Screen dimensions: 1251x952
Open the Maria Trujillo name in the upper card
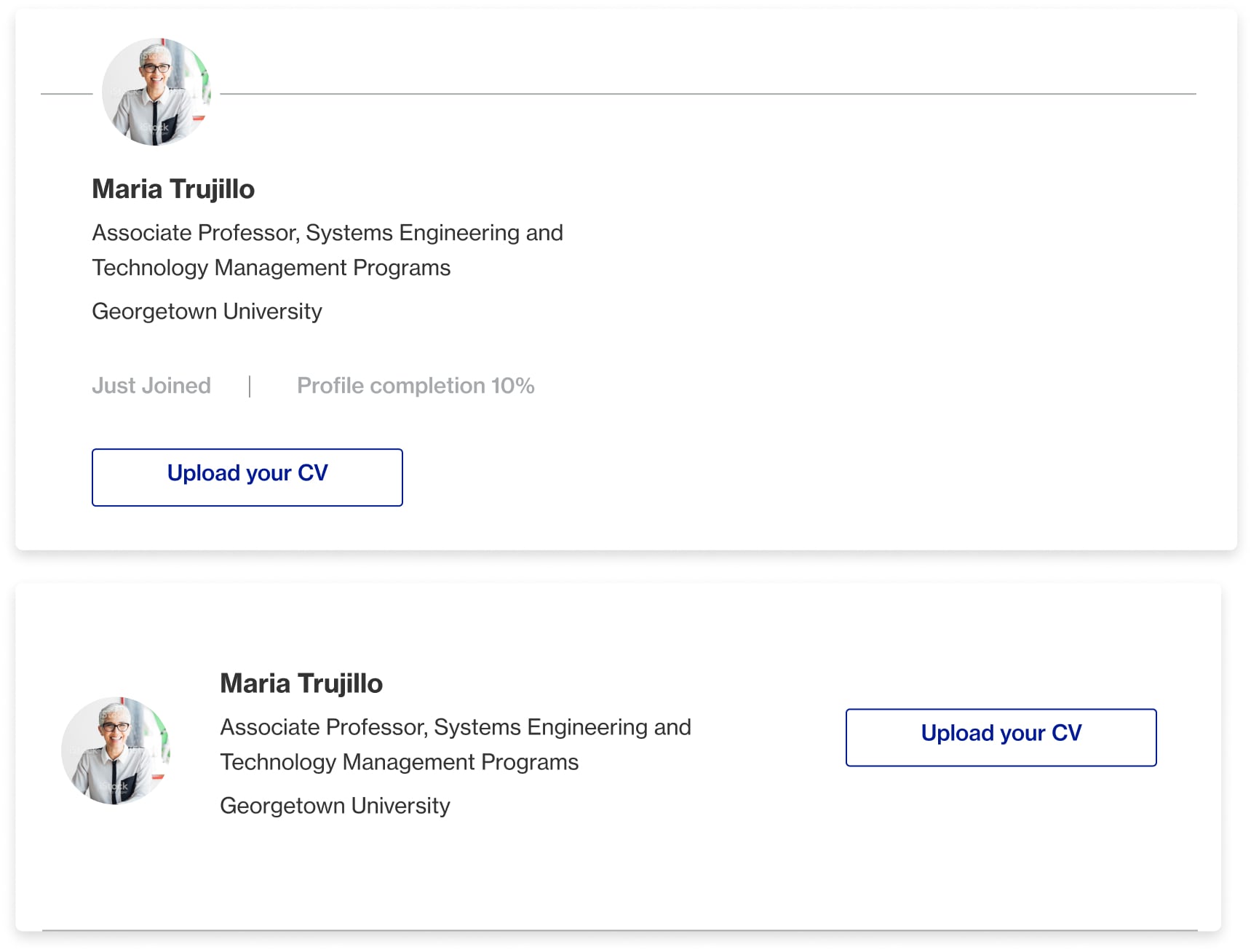point(173,189)
